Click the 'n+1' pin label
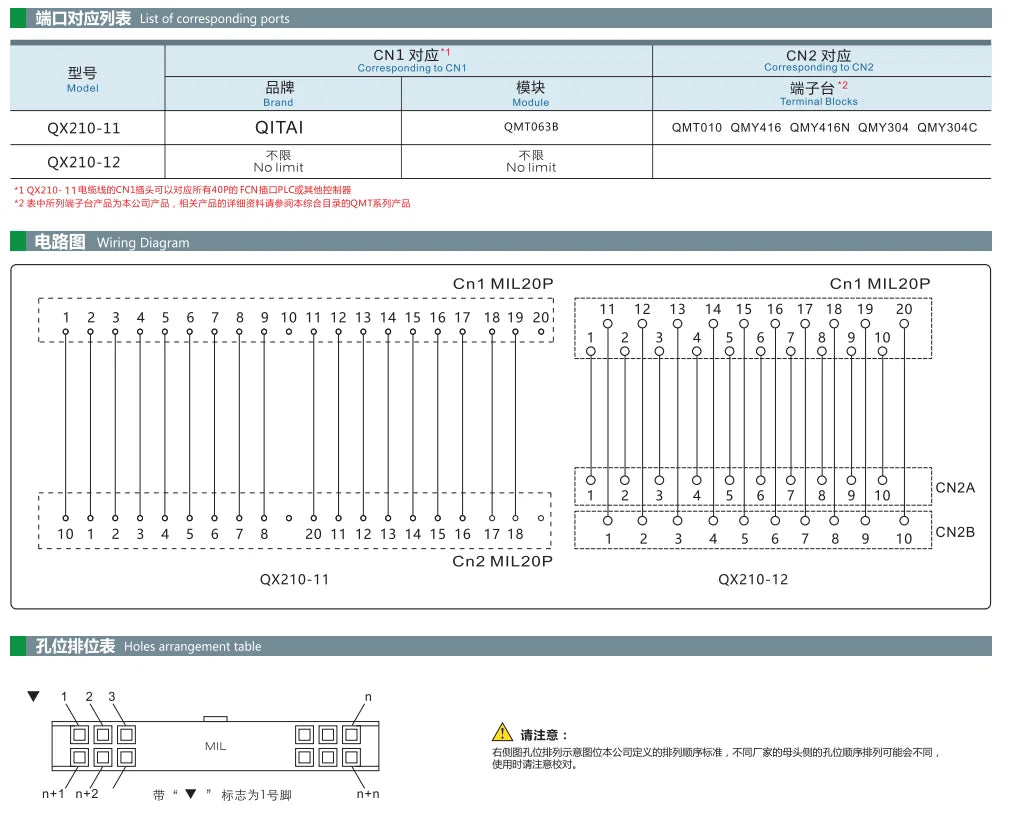This screenshot has height=821, width=1009. tap(53, 794)
